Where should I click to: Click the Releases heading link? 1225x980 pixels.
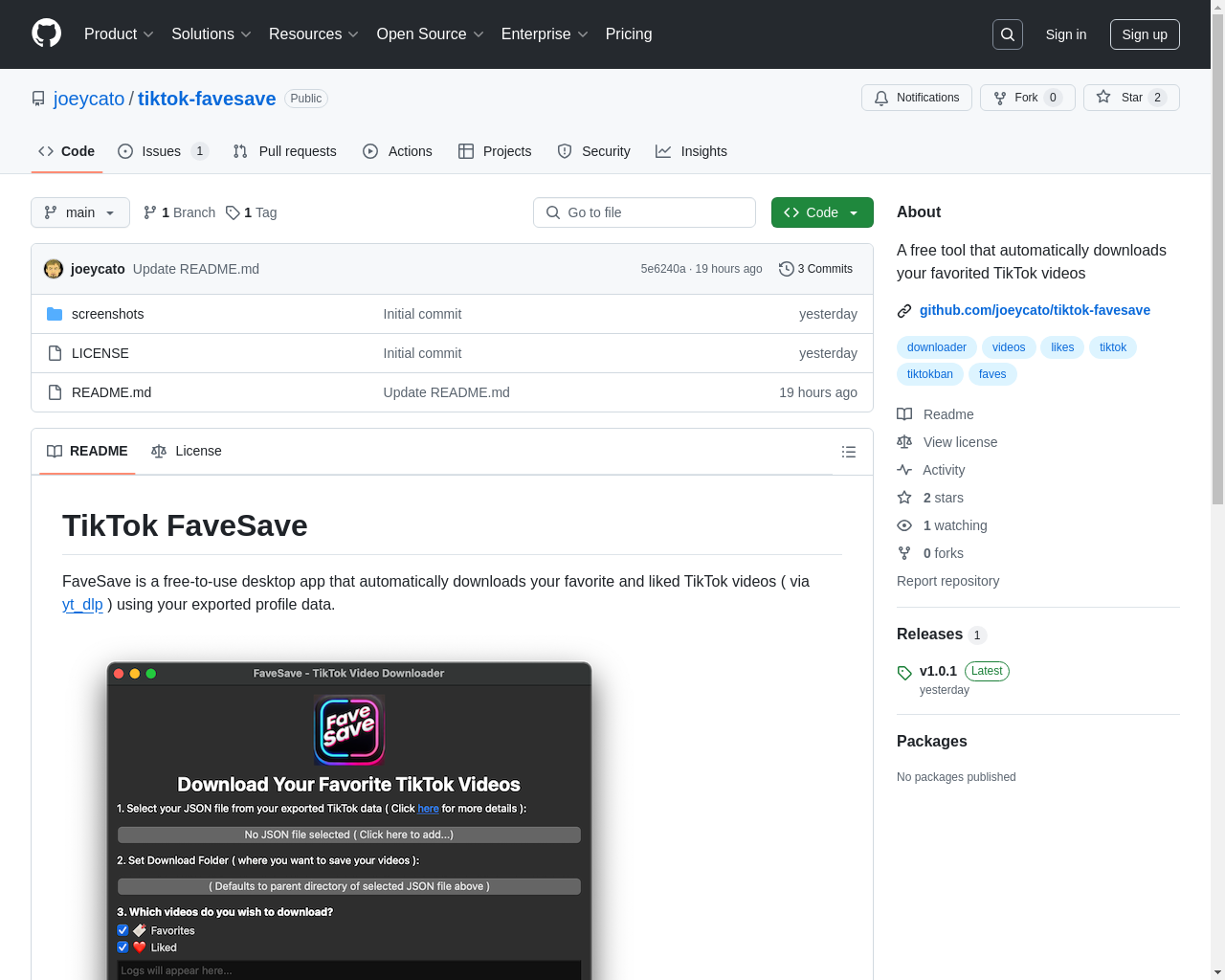pyautogui.click(x=929, y=634)
